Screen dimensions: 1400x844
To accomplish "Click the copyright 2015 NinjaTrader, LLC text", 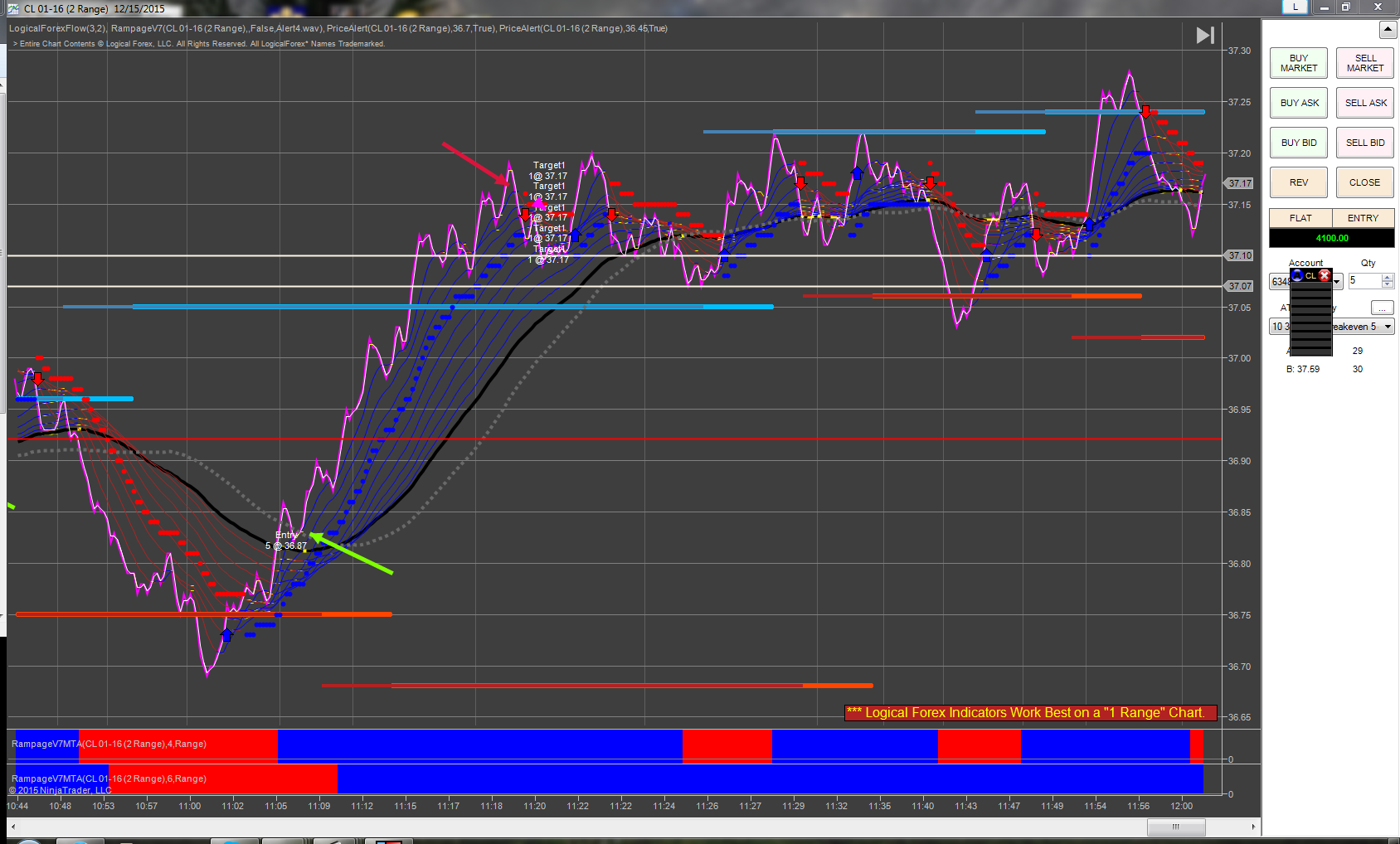I will tap(60, 790).
